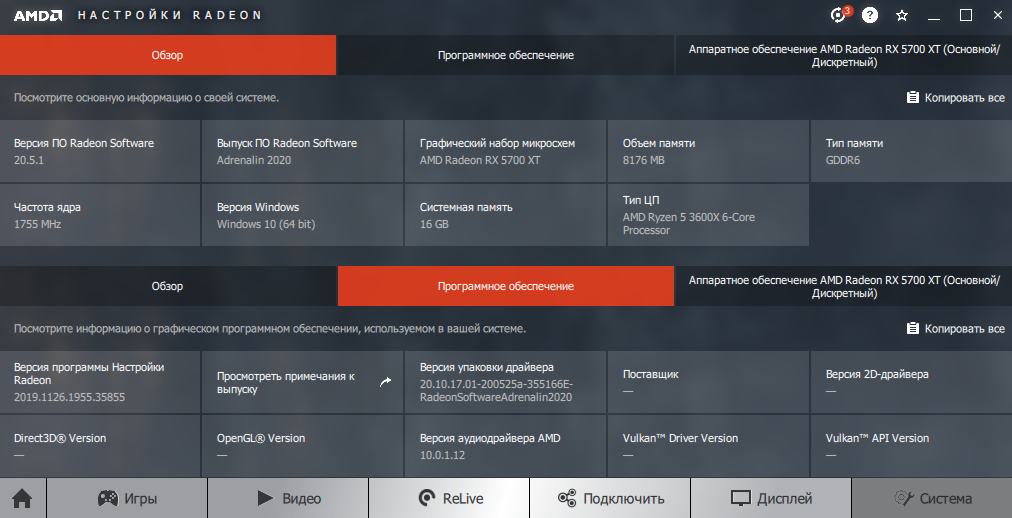Viewport: 1012px width, 518px height.
Task: Click the Vulkan Driver Version tile
Action: 708,446
